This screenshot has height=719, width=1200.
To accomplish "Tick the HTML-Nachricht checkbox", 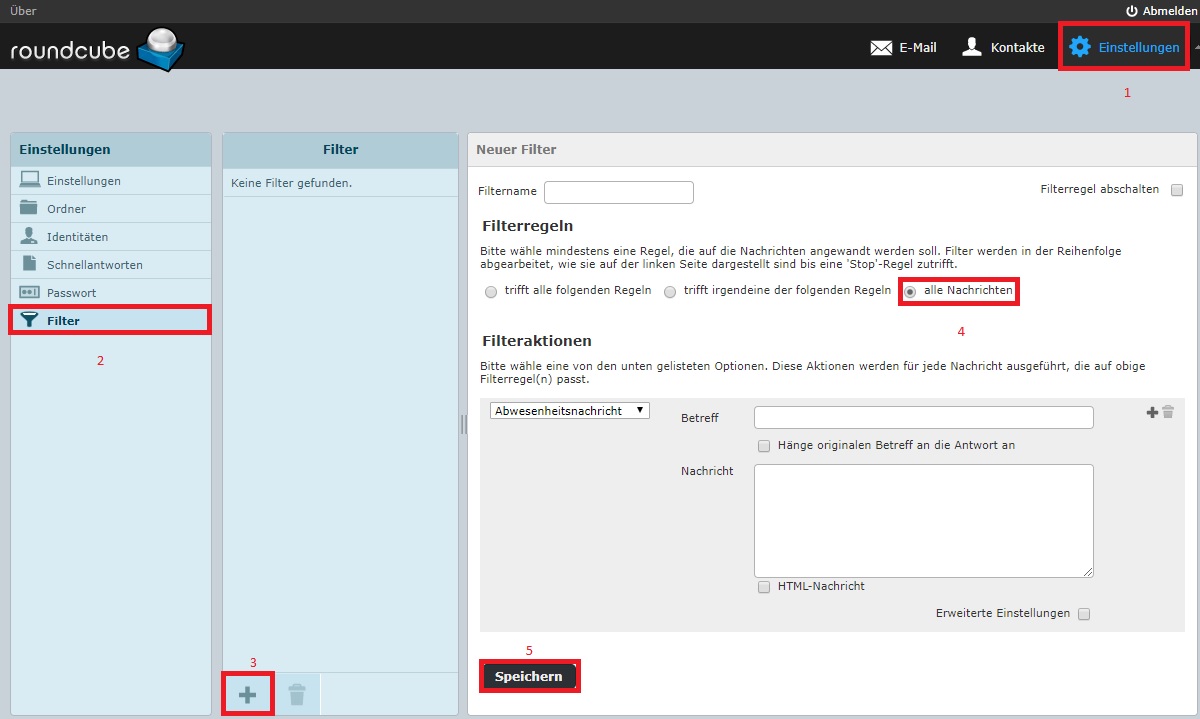I will coord(764,587).
